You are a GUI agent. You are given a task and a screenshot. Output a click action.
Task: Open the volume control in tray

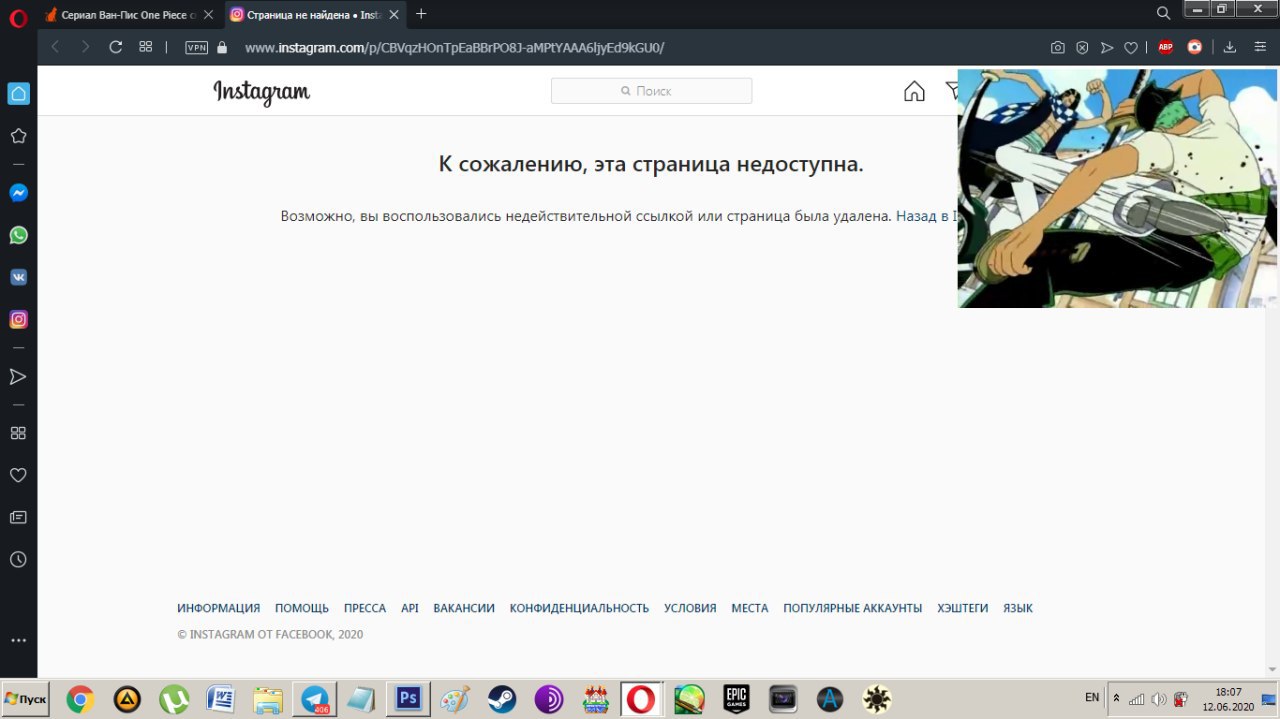1159,699
